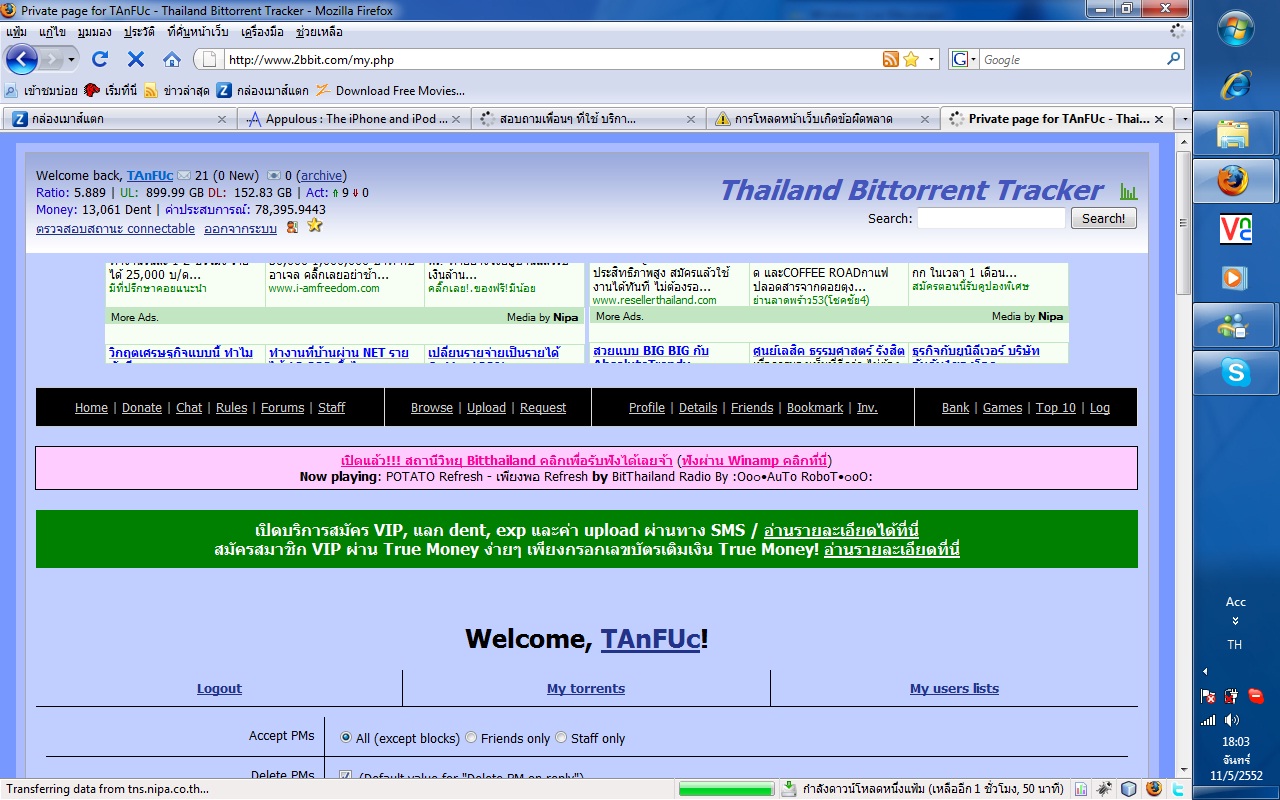Open the tracker statistics bar-chart icon

[1129, 191]
